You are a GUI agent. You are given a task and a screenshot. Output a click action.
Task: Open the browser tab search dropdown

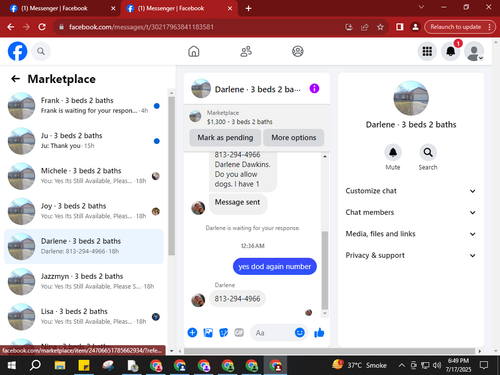pyautogui.click(x=421, y=7)
